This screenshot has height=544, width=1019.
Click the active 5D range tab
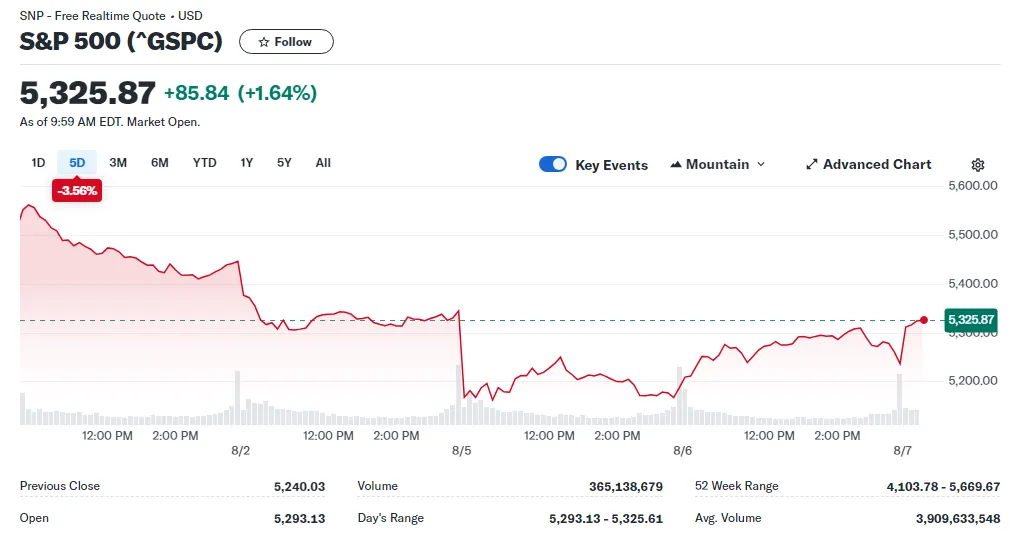[x=77, y=162]
